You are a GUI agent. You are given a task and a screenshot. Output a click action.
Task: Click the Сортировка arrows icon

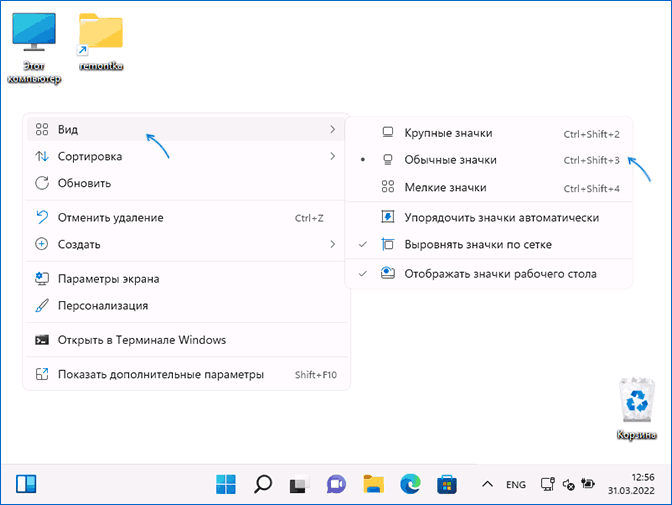tap(42, 156)
